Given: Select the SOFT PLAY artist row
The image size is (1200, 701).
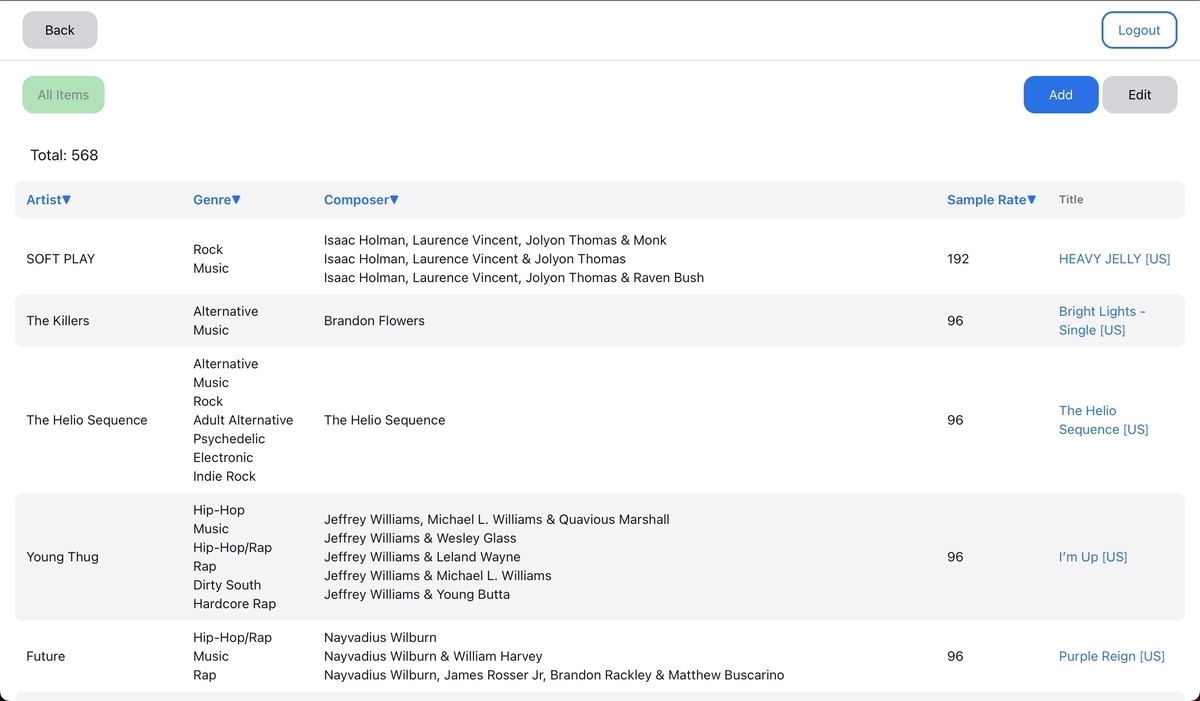Looking at the screenshot, I should 61,259.
